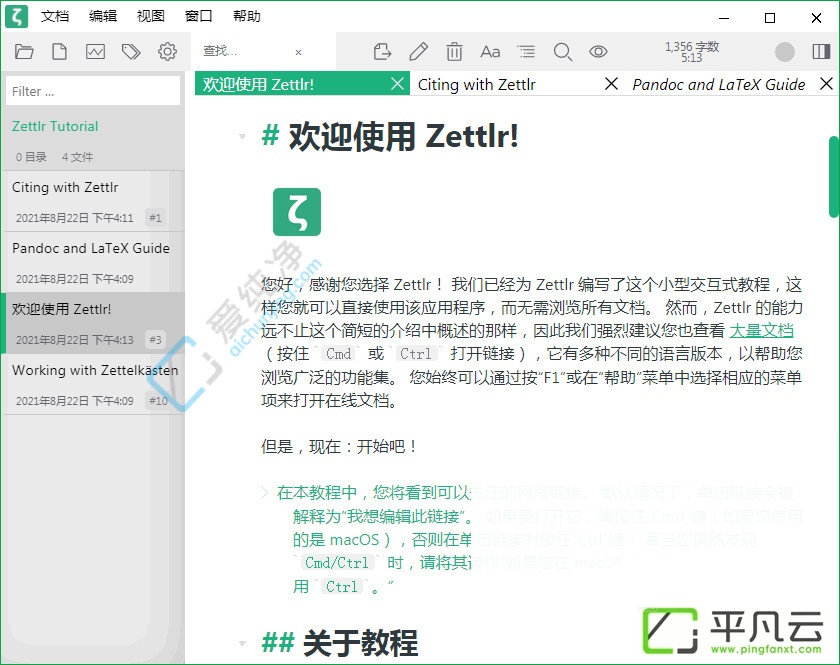Click the 查找 global search field
The height and width of the screenshot is (665, 840).
point(244,51)
